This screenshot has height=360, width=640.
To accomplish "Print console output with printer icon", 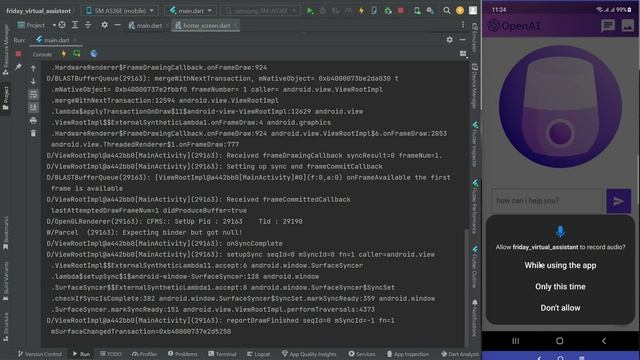I will point(33,120).
